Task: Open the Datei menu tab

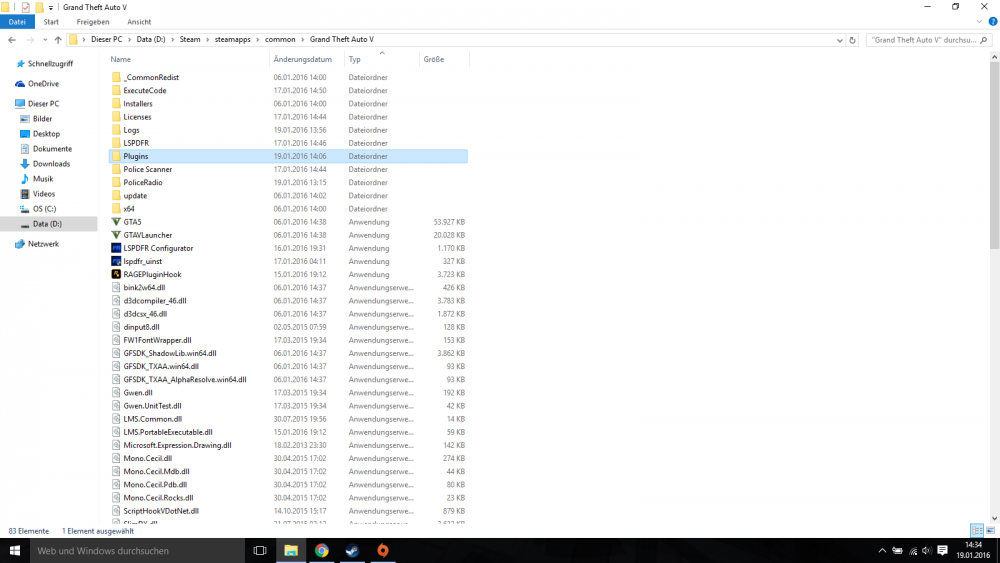Action: (x=17, y=22)
